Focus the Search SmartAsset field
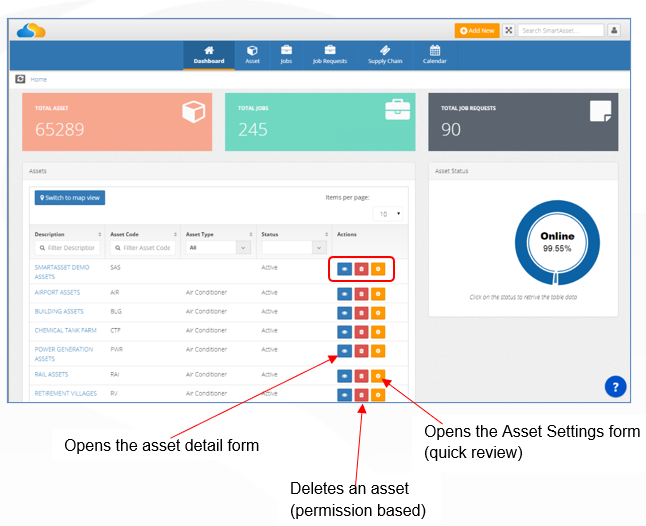Screen dimensions: 646x526 click(x=561, y=30)
